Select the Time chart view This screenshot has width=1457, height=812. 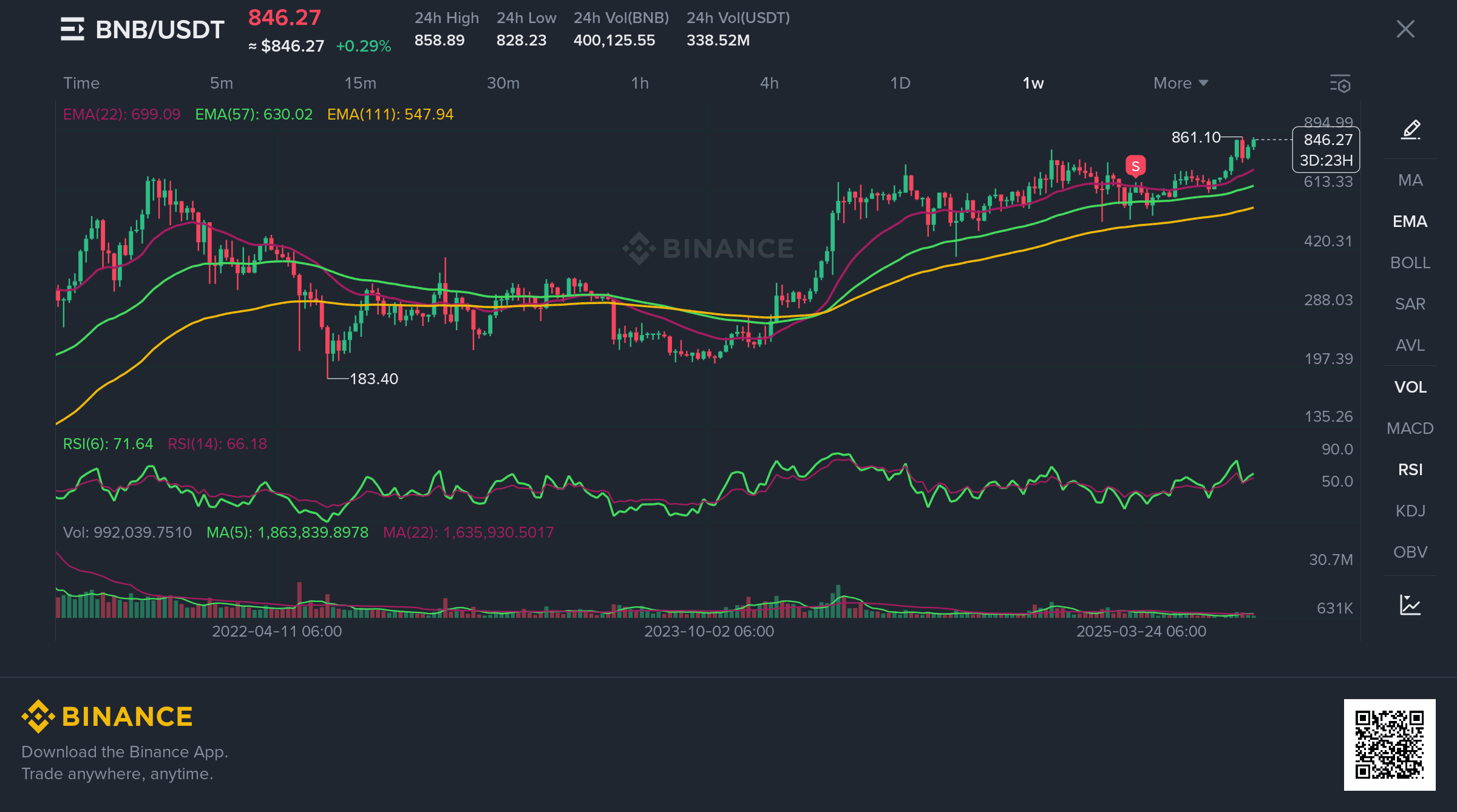(81, 83)
